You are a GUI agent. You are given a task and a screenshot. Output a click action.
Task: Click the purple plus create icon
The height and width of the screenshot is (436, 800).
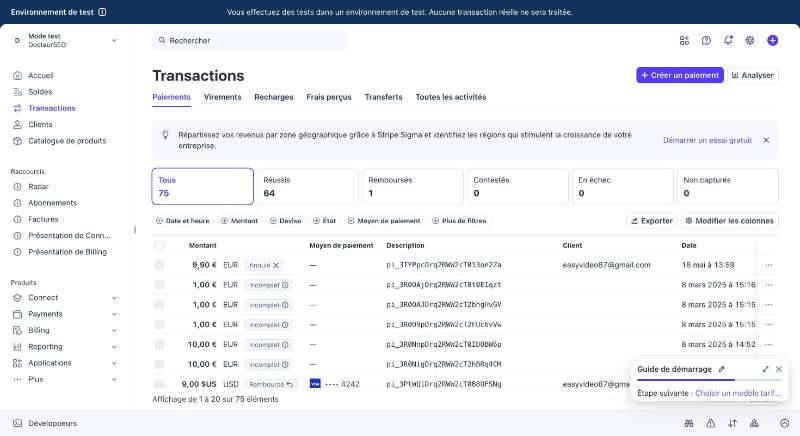(x=772, y=40)
